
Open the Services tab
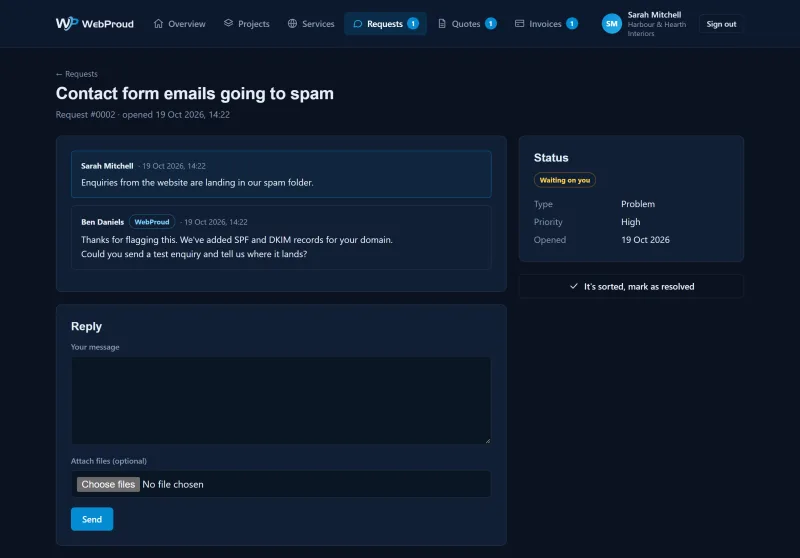[x=311, y=24]
